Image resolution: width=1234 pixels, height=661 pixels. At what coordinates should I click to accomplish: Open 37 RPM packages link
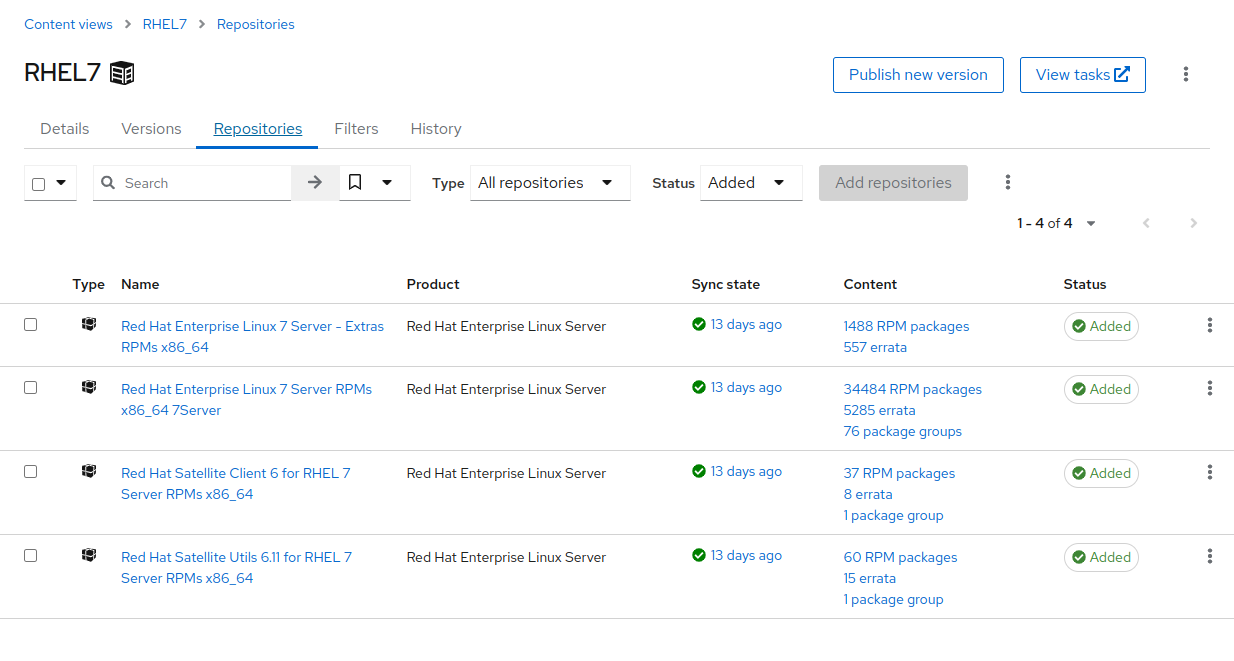[x=900, y=473]
